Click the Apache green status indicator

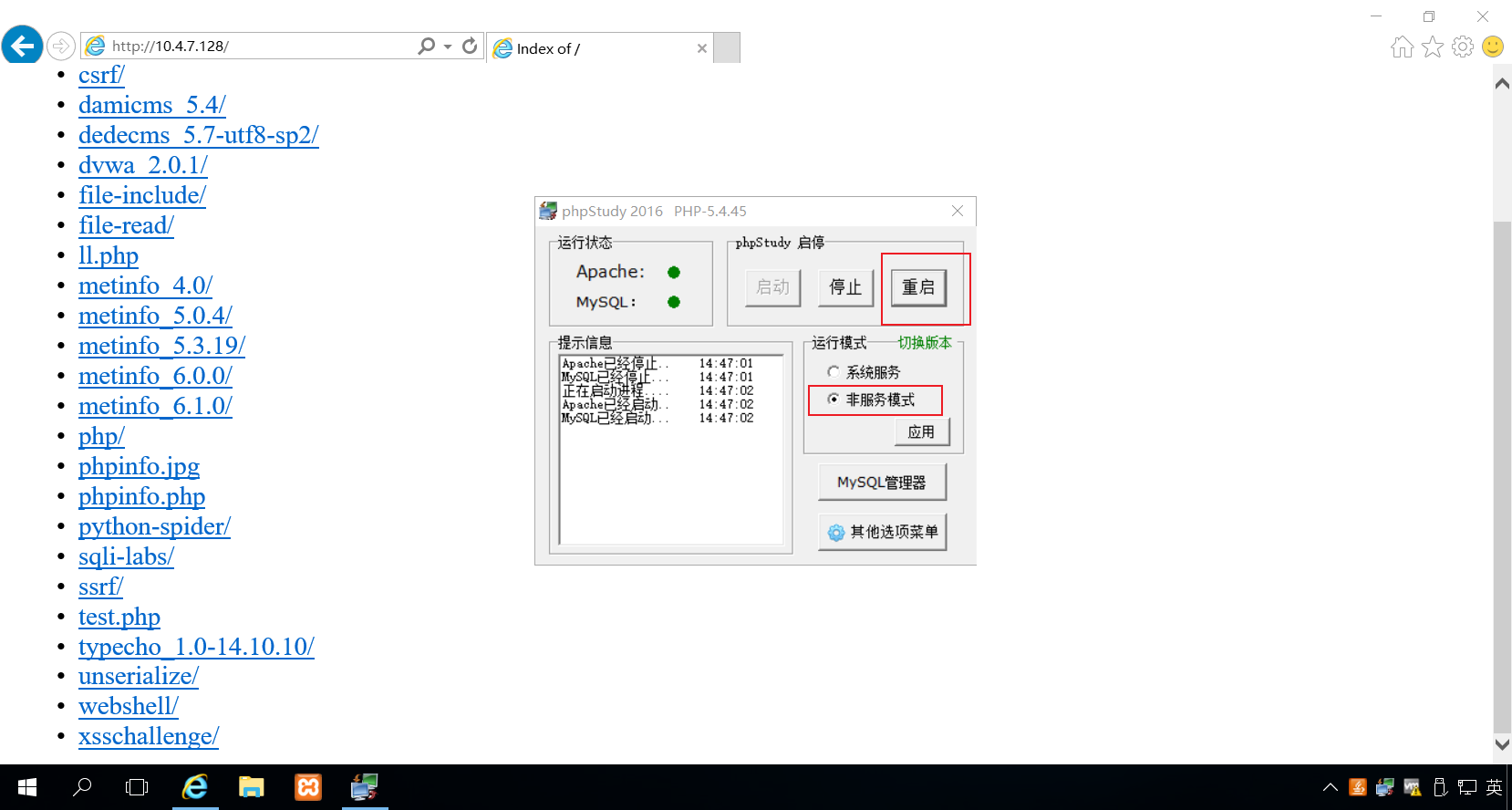click(674, 272)
